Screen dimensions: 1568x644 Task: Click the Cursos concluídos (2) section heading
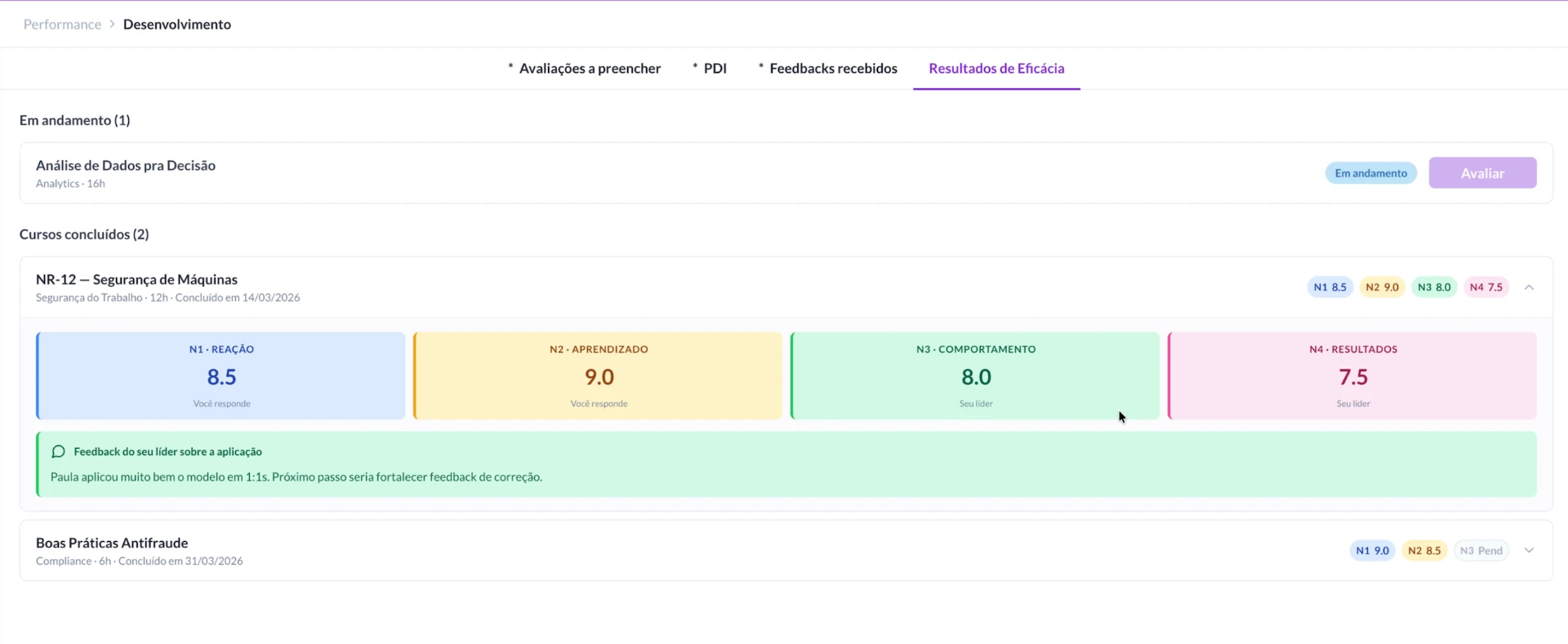point(84,234)
